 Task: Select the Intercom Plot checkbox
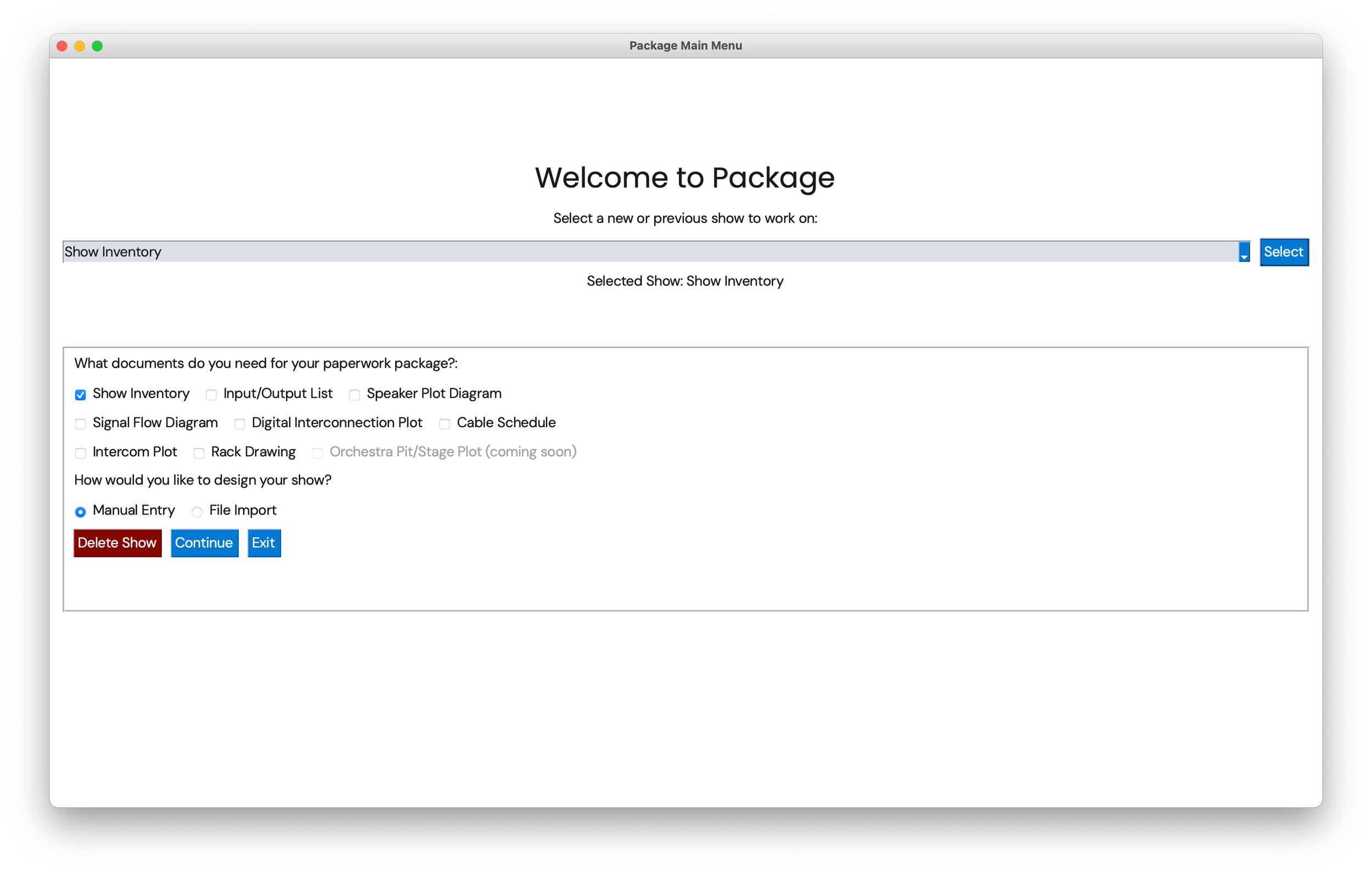click(80, 453)
